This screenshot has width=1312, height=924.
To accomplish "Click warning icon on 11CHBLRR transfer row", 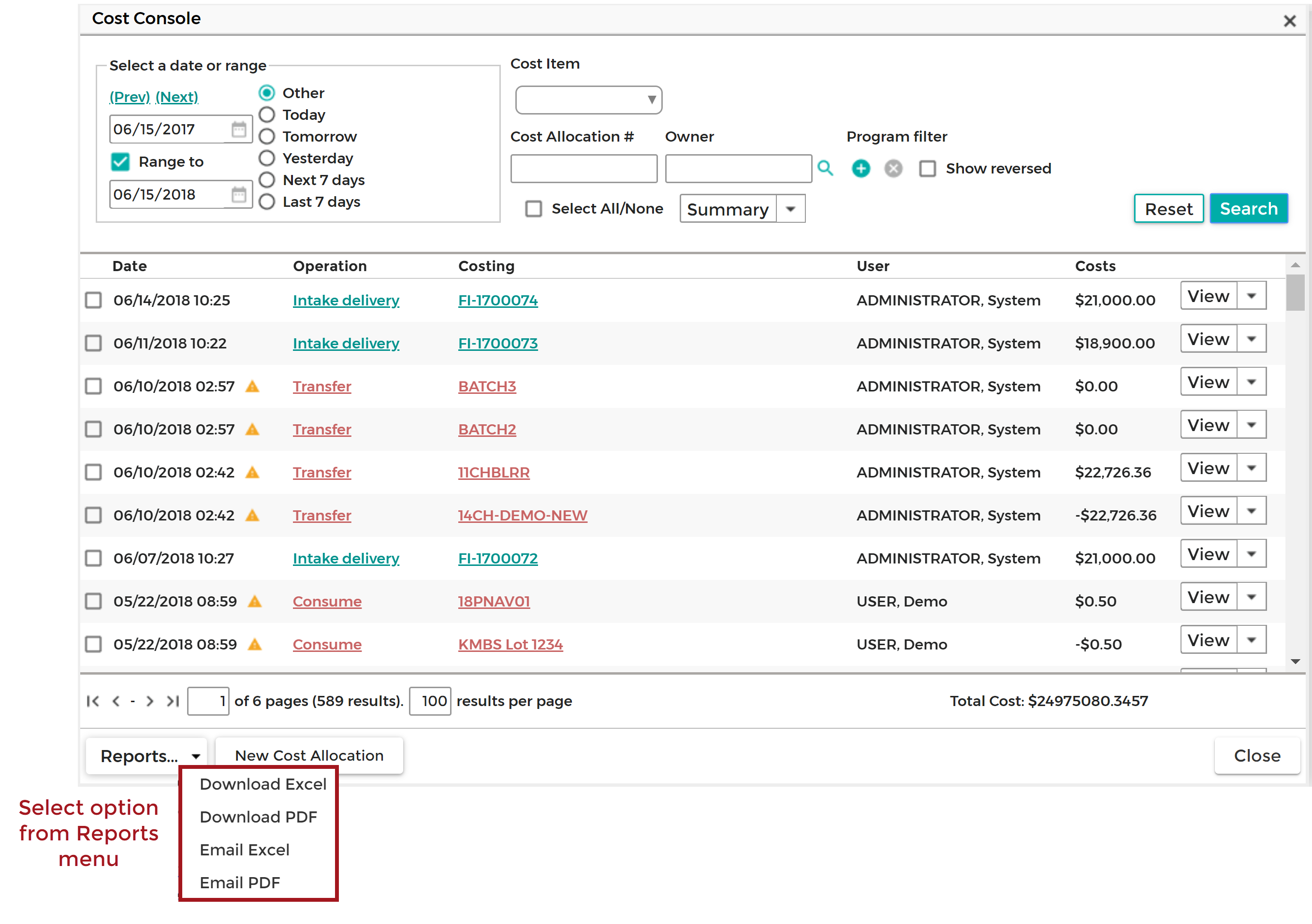I will coord(252,472).
